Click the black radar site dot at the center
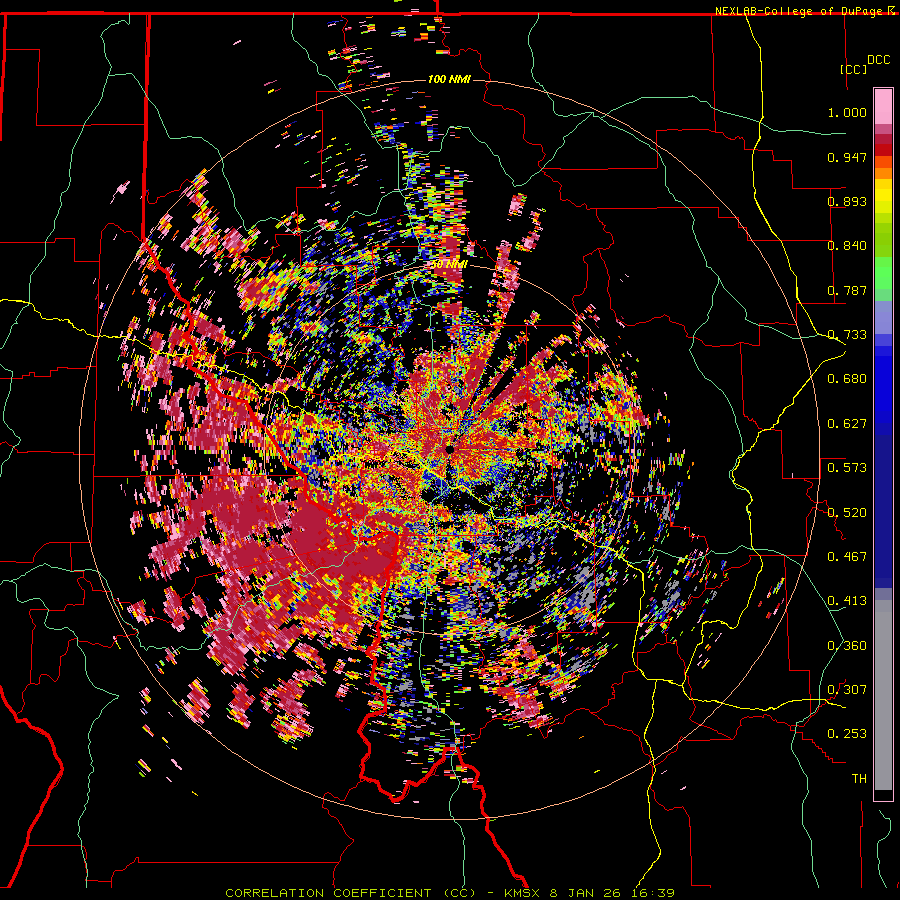Viewport: 900px width, 900px height. point(449,449)
